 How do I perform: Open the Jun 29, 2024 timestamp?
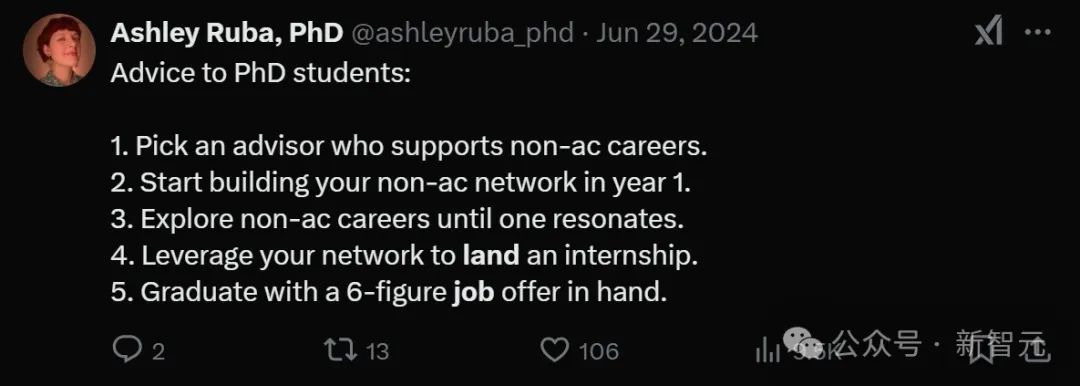click(677, 33)
